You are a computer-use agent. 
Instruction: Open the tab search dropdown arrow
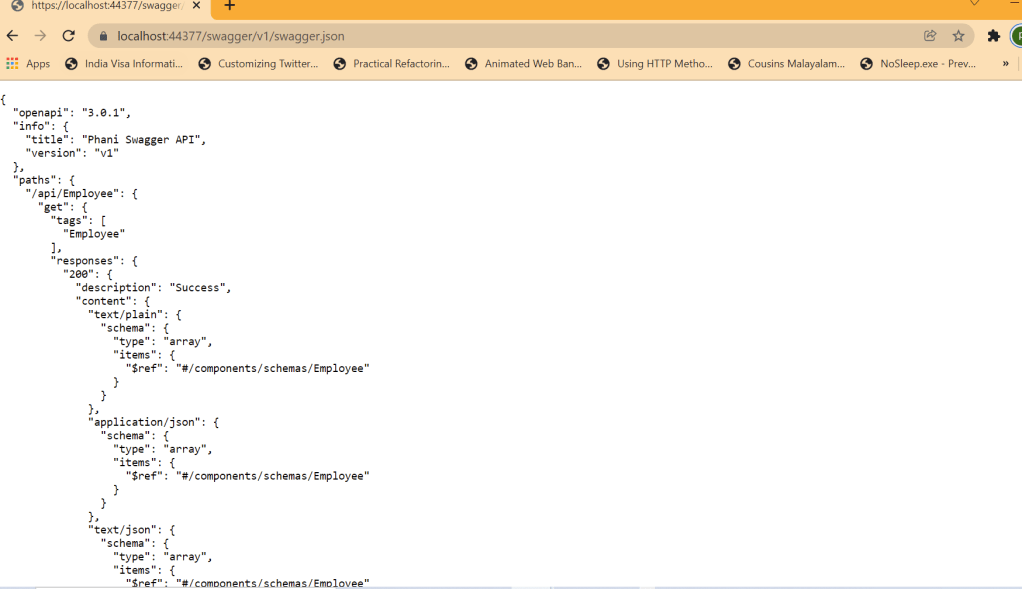click(x=975, y=4)
